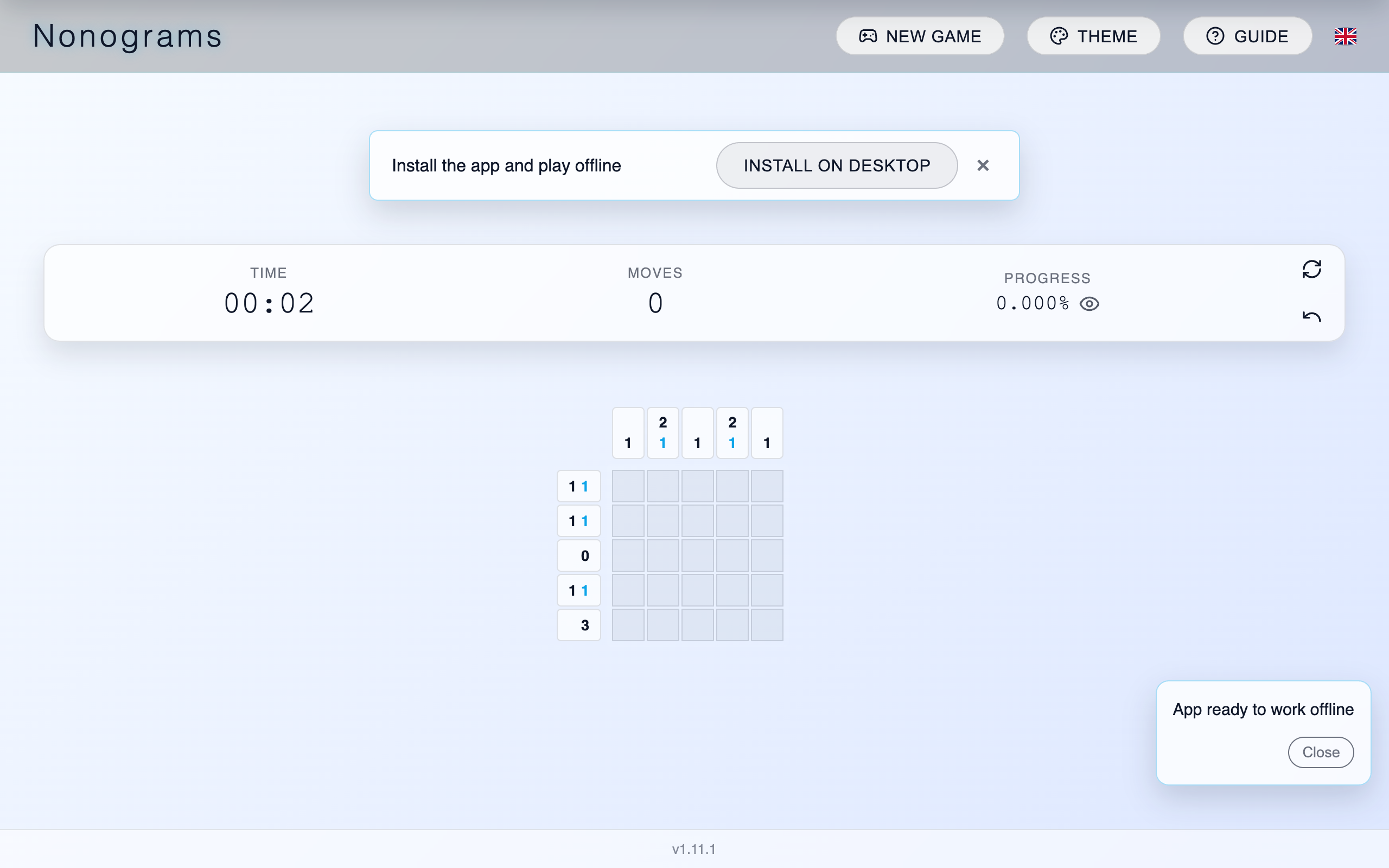
Task: Click the undo arrow icon
Action: (x=1312, y=316)
